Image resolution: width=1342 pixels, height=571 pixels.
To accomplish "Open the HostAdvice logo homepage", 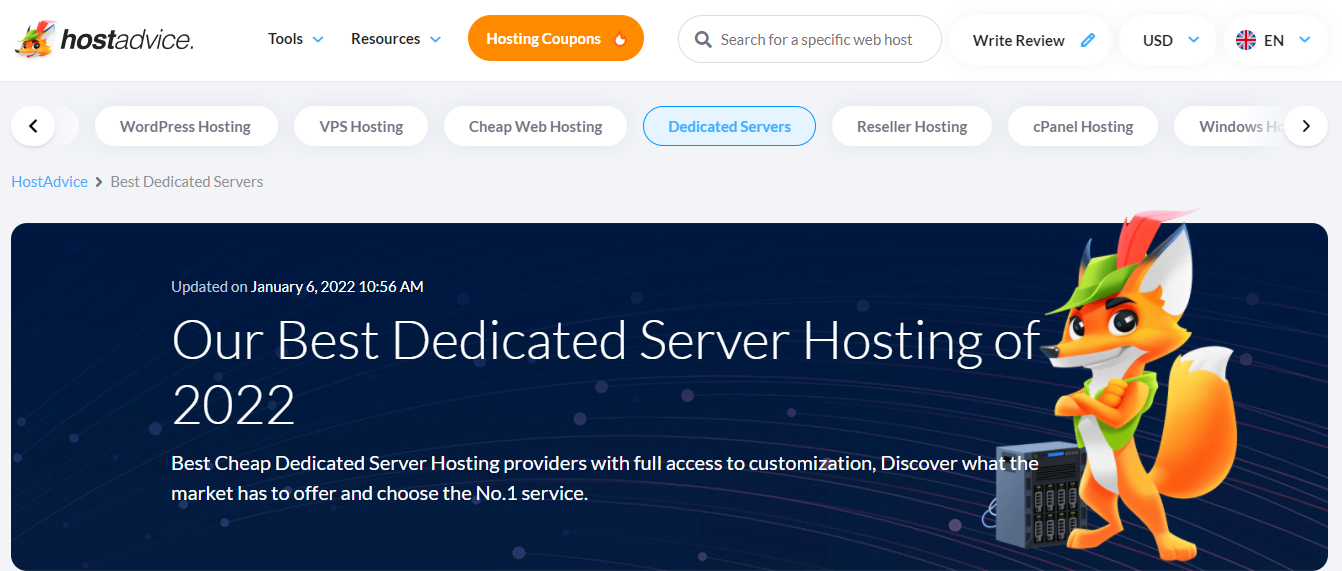I will (104, 39).
